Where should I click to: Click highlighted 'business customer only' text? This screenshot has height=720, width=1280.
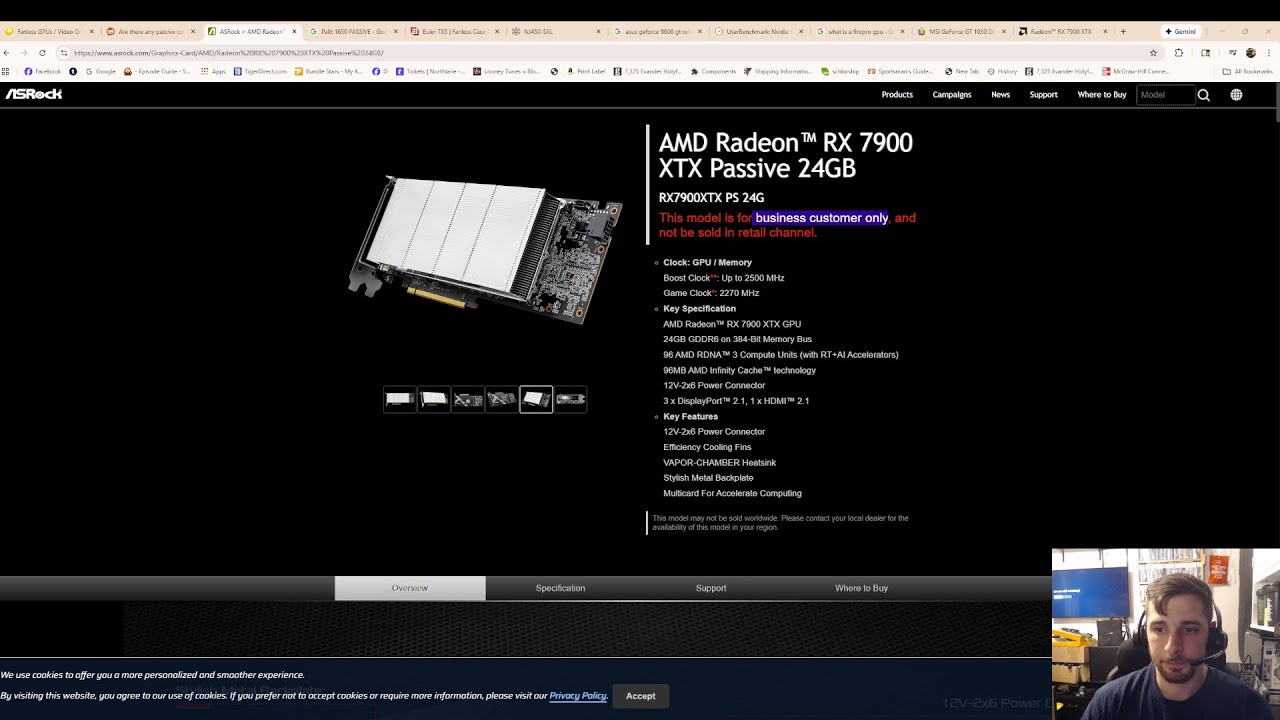coord(821,218)
